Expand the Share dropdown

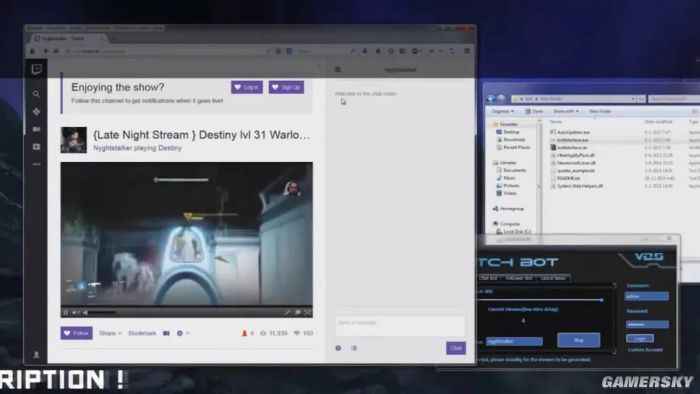point(110,333)
